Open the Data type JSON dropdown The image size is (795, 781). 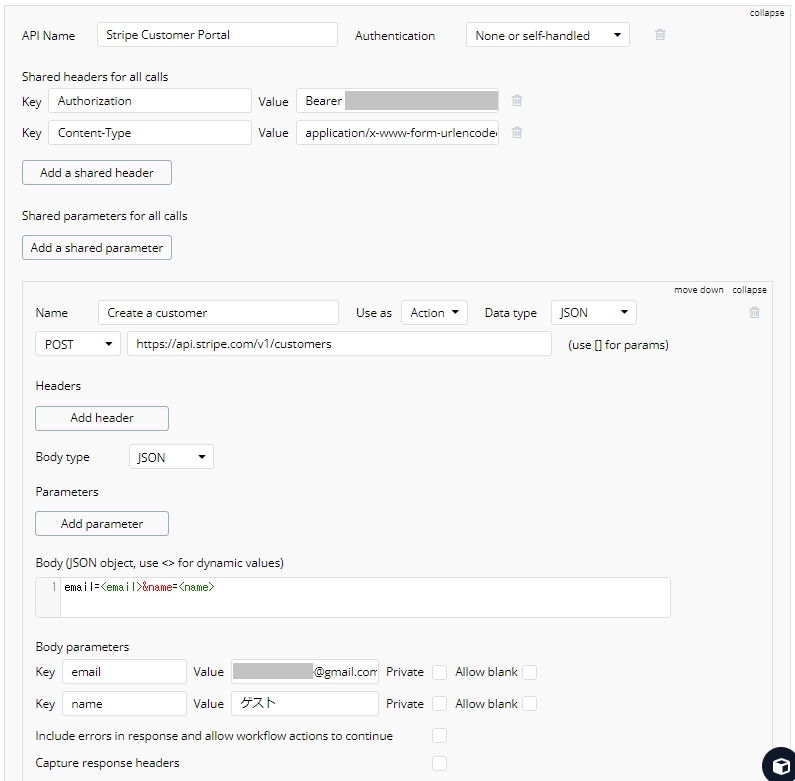tap(593, 313)
